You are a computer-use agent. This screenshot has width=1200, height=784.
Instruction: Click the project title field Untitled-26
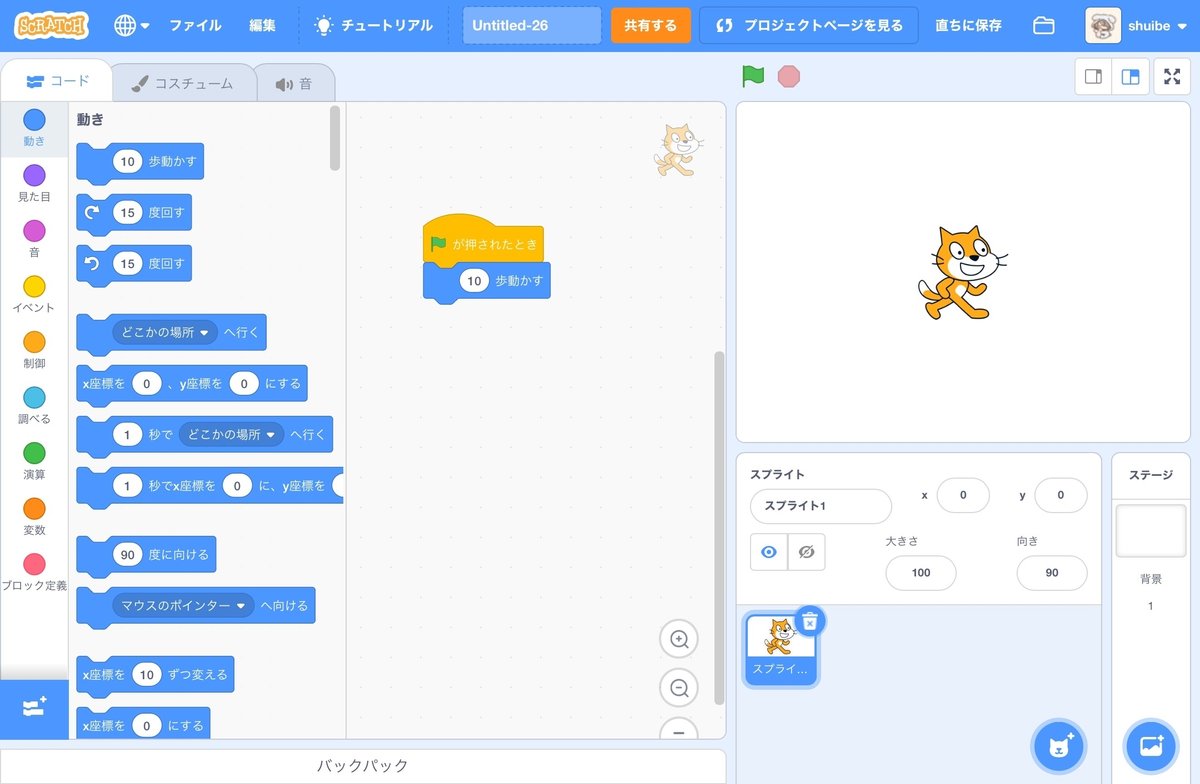532,25
